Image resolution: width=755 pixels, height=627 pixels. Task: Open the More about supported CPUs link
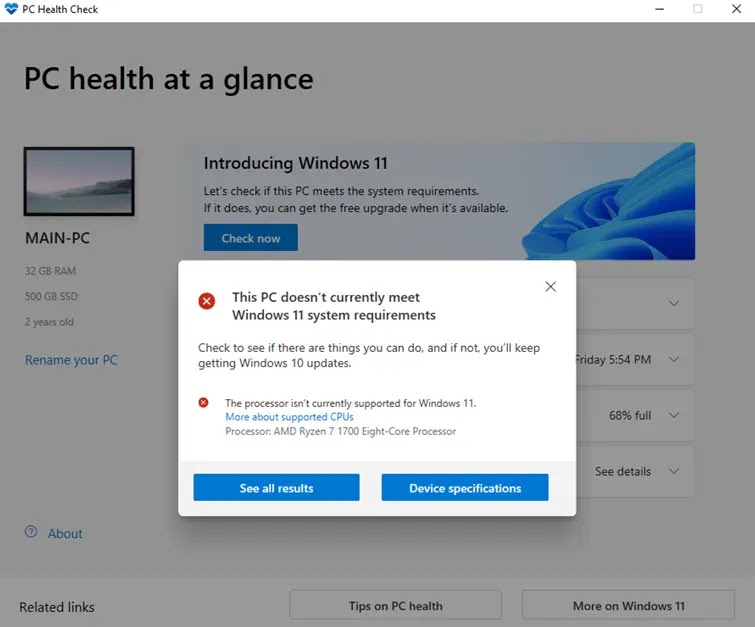pyautogui.click(x=289, y=417)
